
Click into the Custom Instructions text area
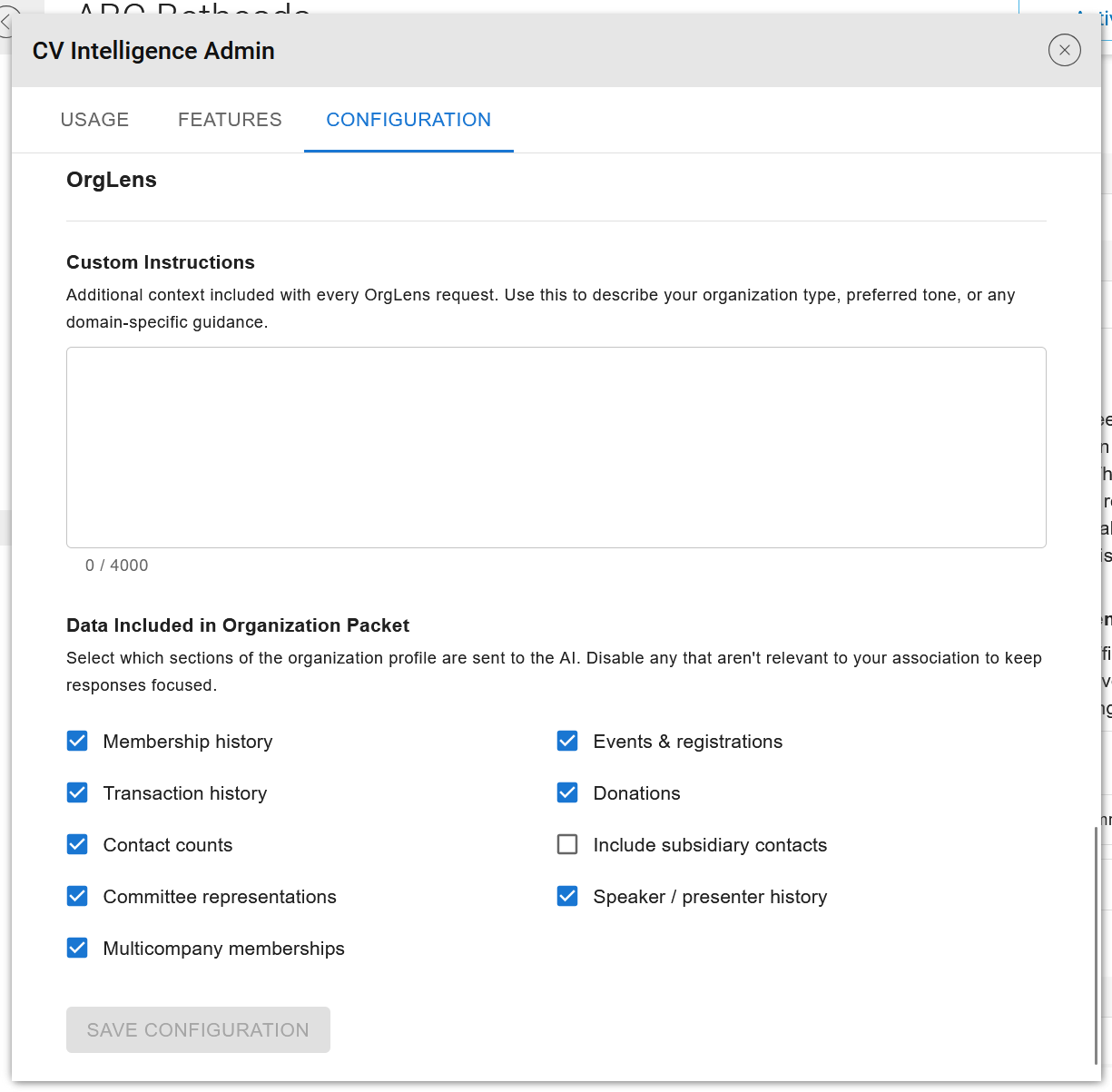(556, 448)
